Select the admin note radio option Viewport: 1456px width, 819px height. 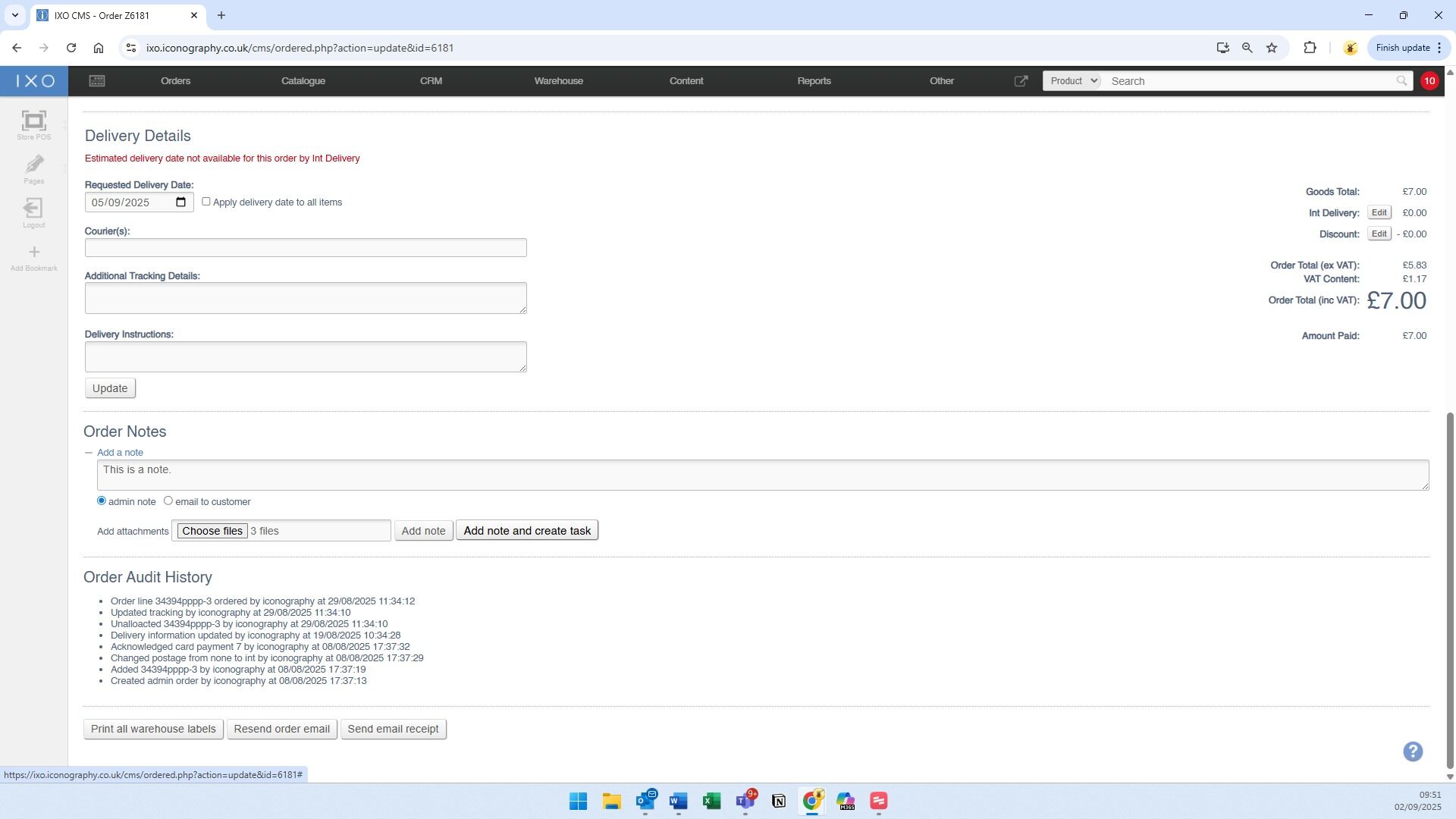pyautogui.click(x=102, y=500)
